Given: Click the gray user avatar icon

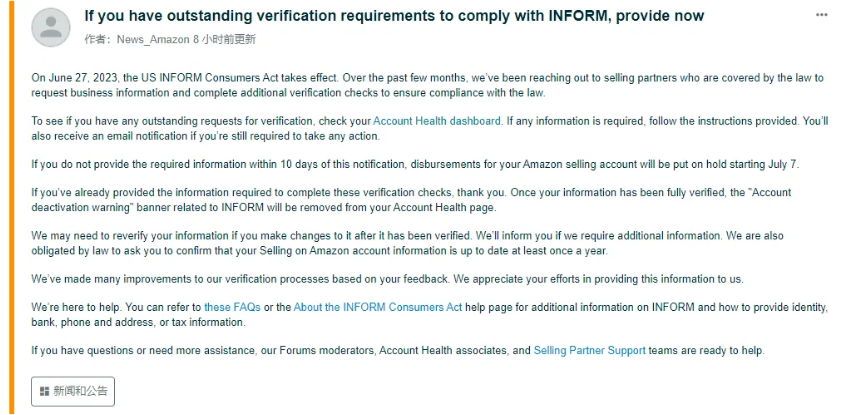Looking at the screenshot, I should click(x=51, y=27).
